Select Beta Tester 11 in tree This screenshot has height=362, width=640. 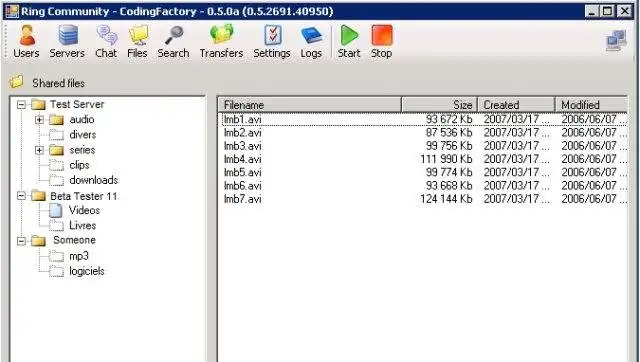click(x=83, y=196)
